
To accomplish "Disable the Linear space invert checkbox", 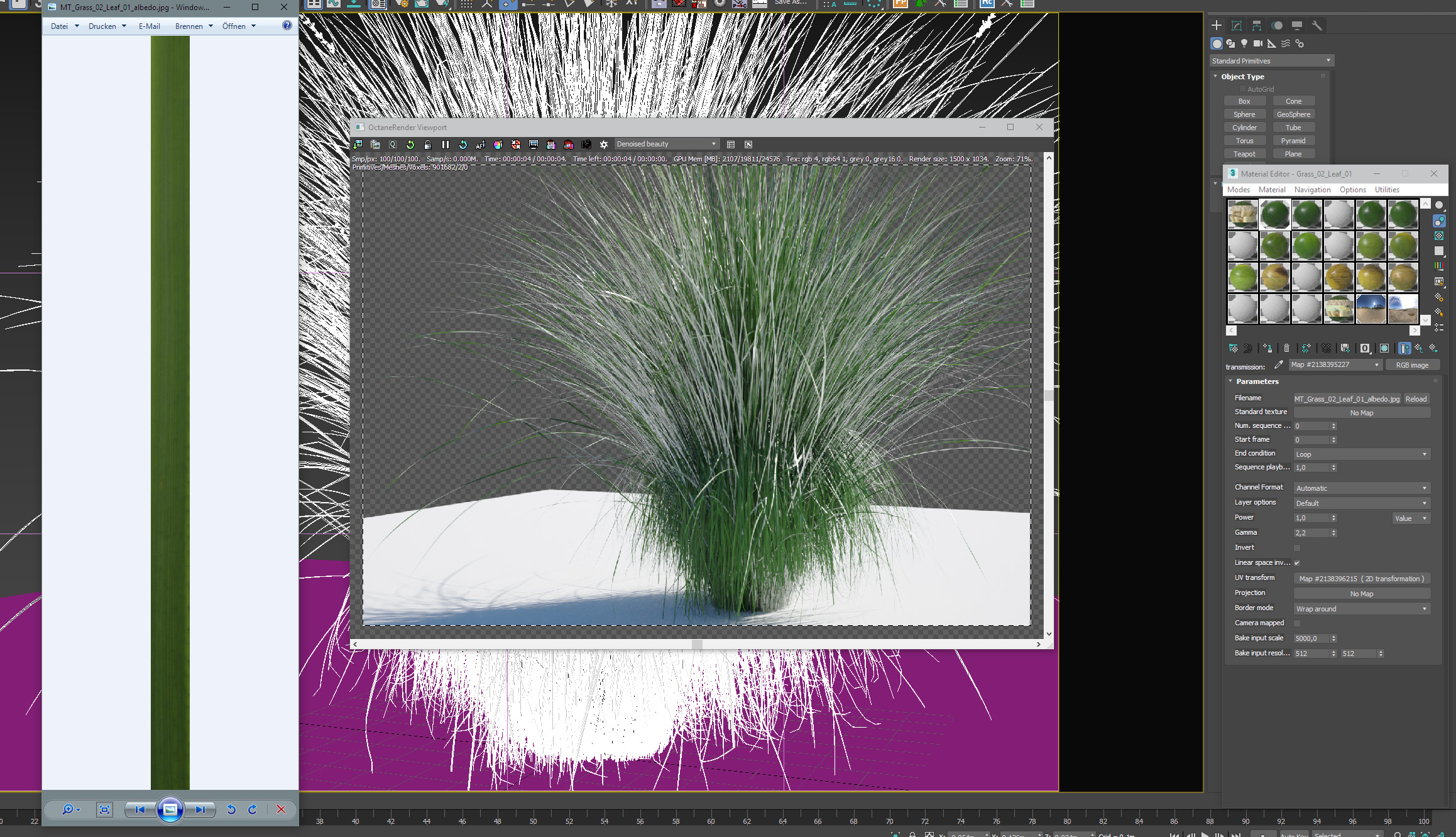I will (1297, 563).
